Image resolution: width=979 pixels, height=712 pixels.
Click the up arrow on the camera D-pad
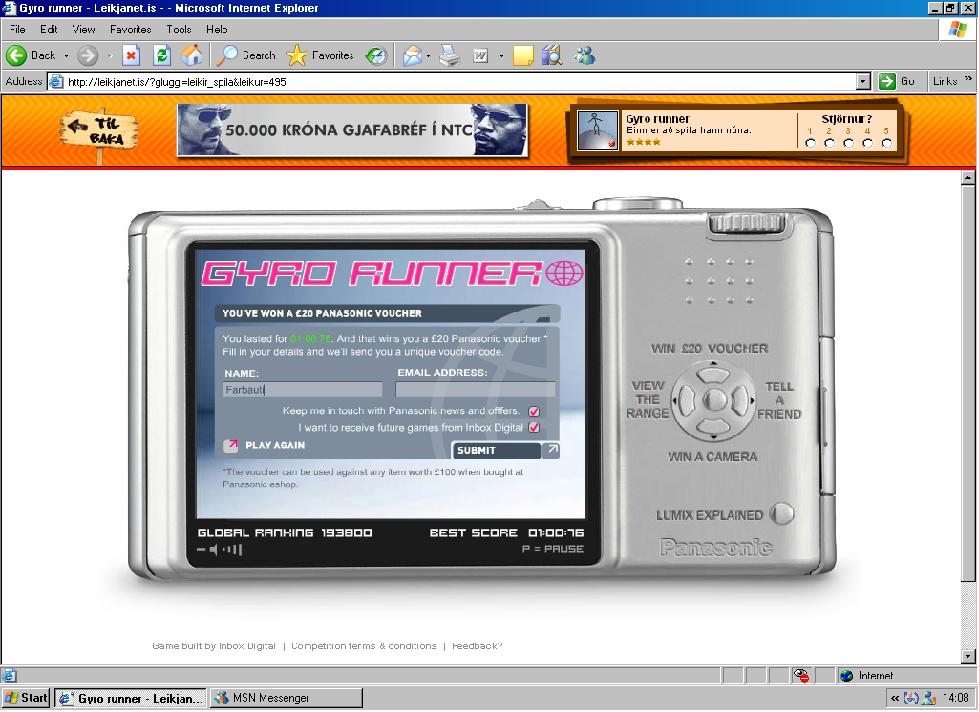point(713,375)
